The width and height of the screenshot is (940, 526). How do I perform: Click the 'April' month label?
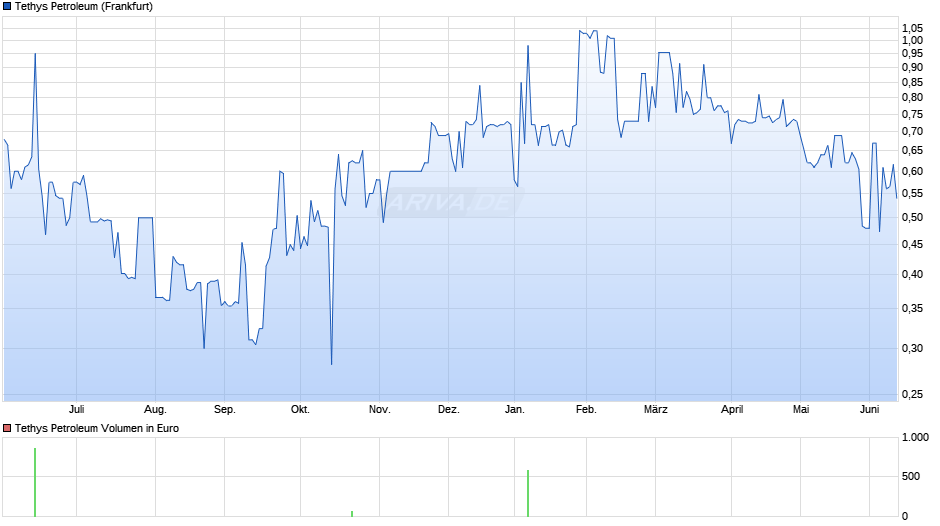pyautogui.click(x=732, y=409)
